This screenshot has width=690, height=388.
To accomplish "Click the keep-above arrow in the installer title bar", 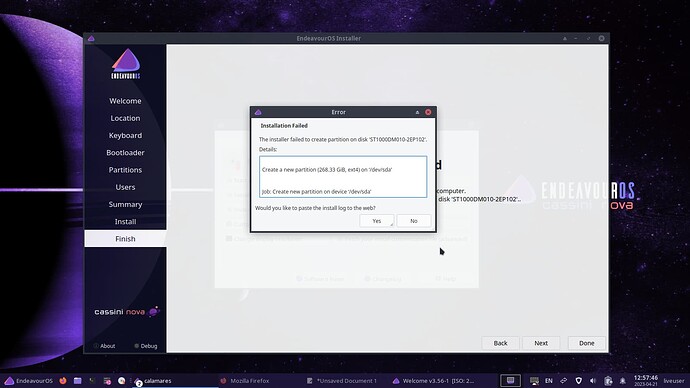I will pyautogui.click(x=565, y=38).
